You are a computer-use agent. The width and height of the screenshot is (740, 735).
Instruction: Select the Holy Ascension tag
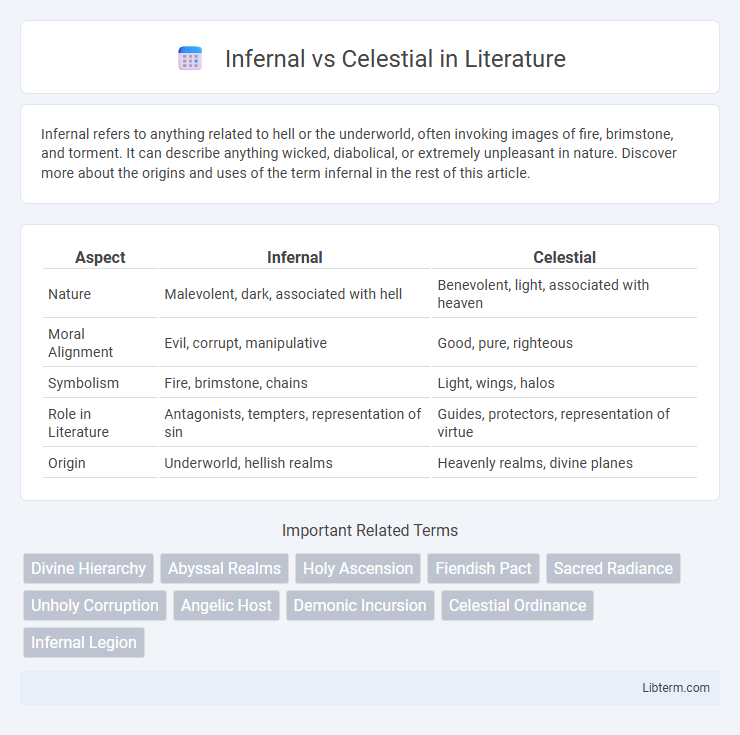click(358, 568)
